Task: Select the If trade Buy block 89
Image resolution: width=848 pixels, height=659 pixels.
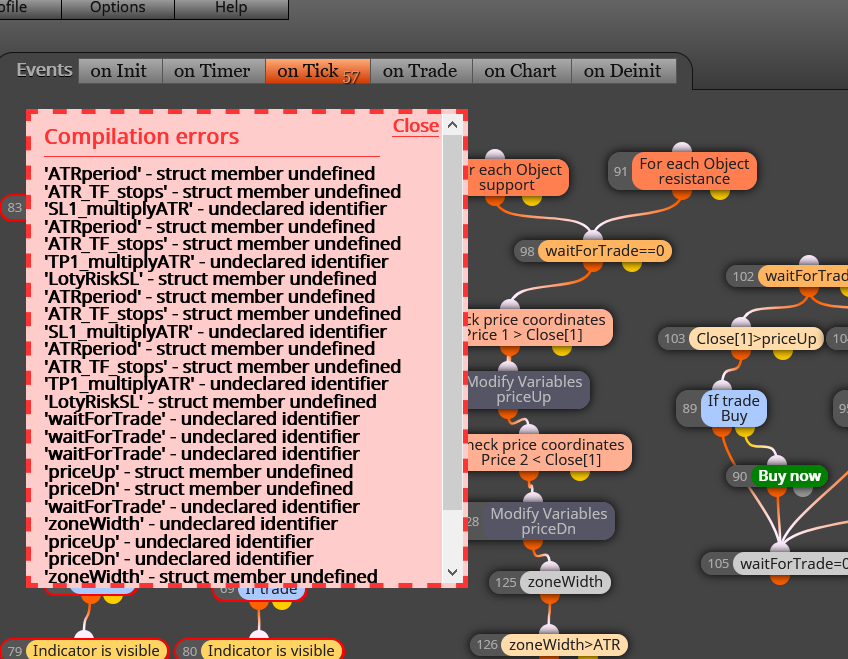Action: pos(734,409)
